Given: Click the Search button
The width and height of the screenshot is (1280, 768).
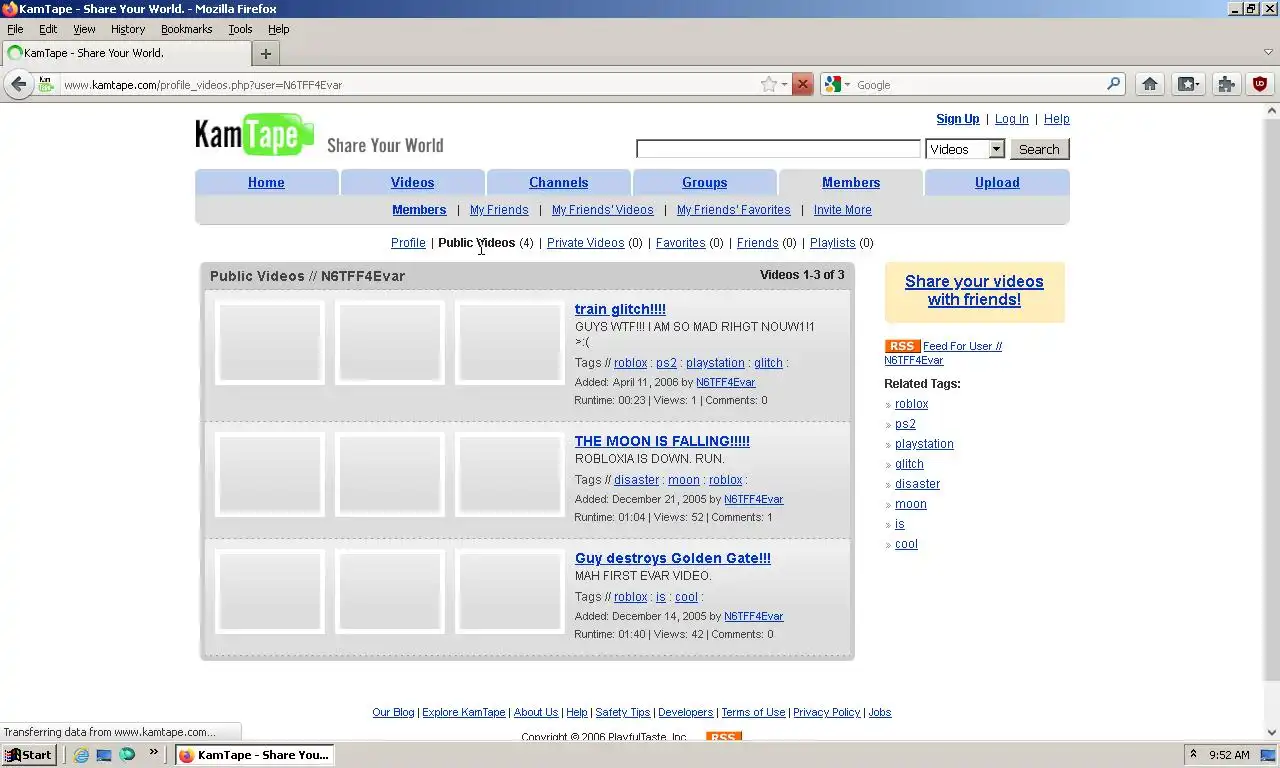Looking at the screenshot, I should [1039, 149].
